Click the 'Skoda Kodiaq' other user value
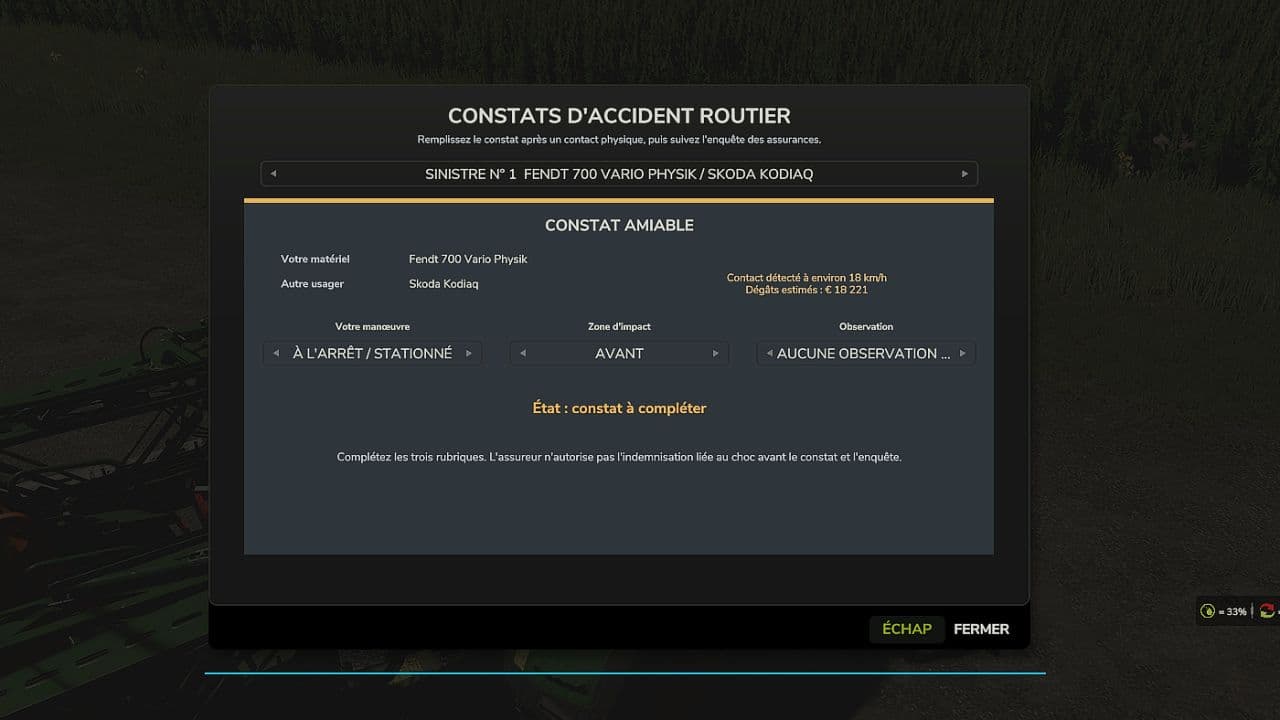This screenshot has height=720, width=1280. (444, 284)
